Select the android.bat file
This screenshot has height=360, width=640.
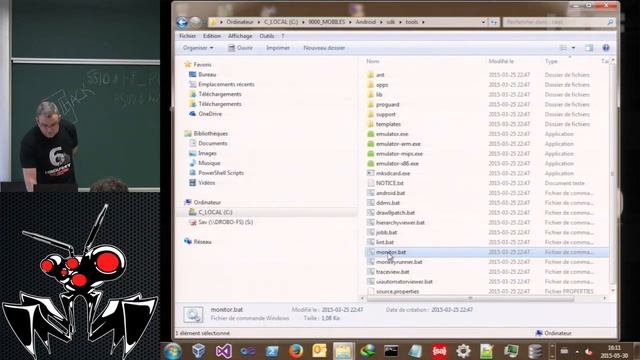tap(391, 193)
